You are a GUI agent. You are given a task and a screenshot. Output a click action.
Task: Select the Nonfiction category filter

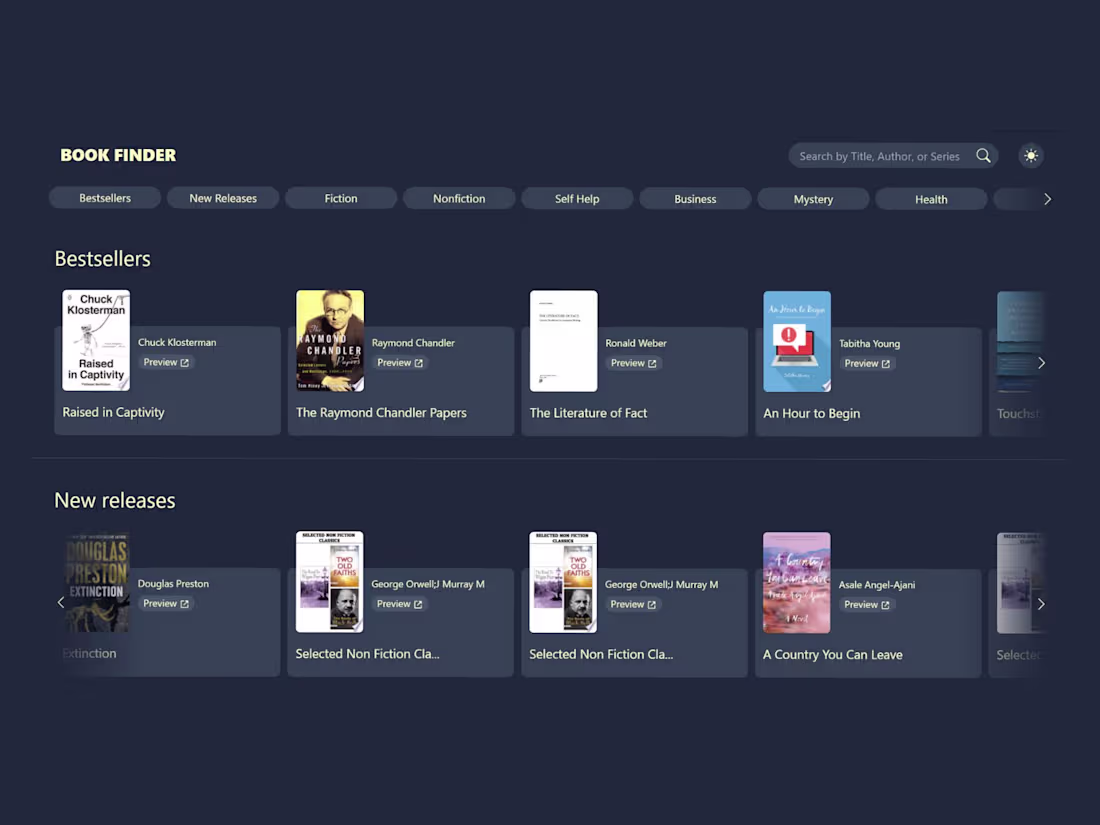[459, 198]
